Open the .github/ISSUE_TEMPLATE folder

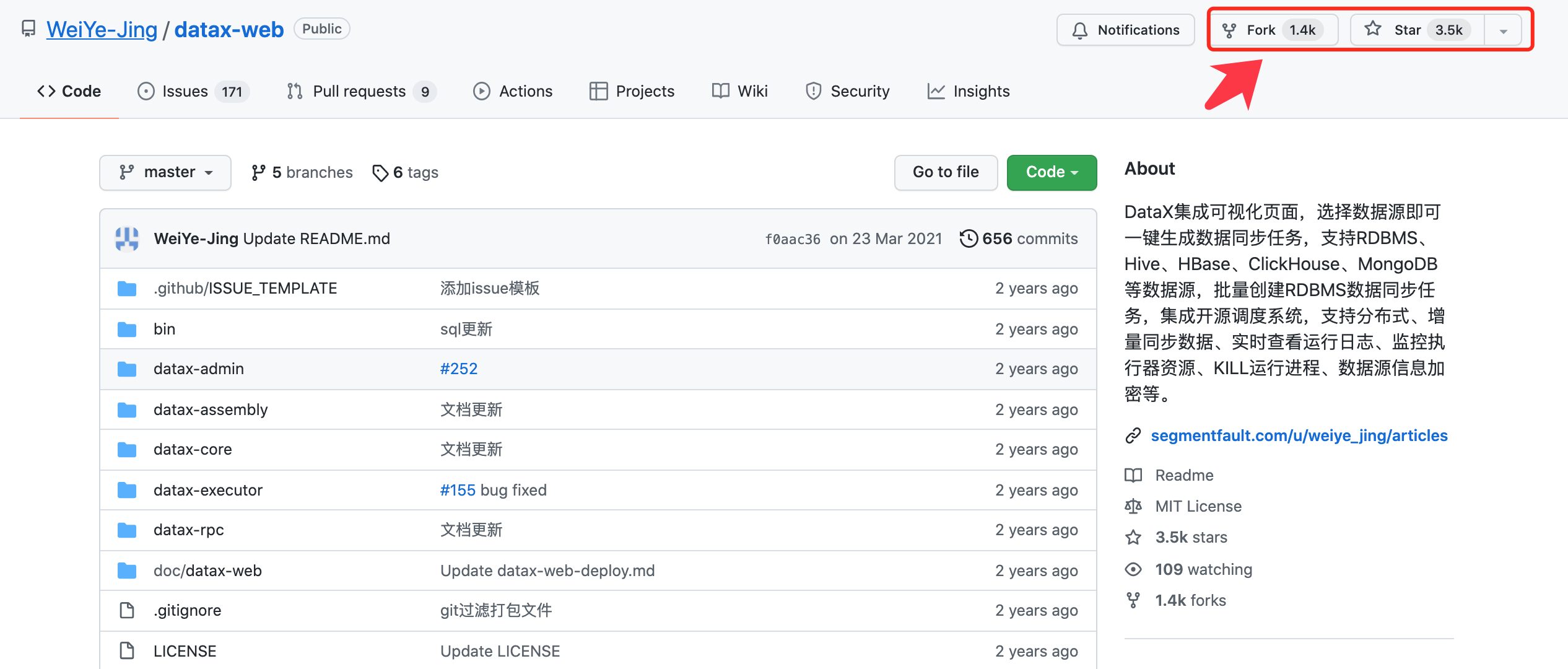pos(245,288)
